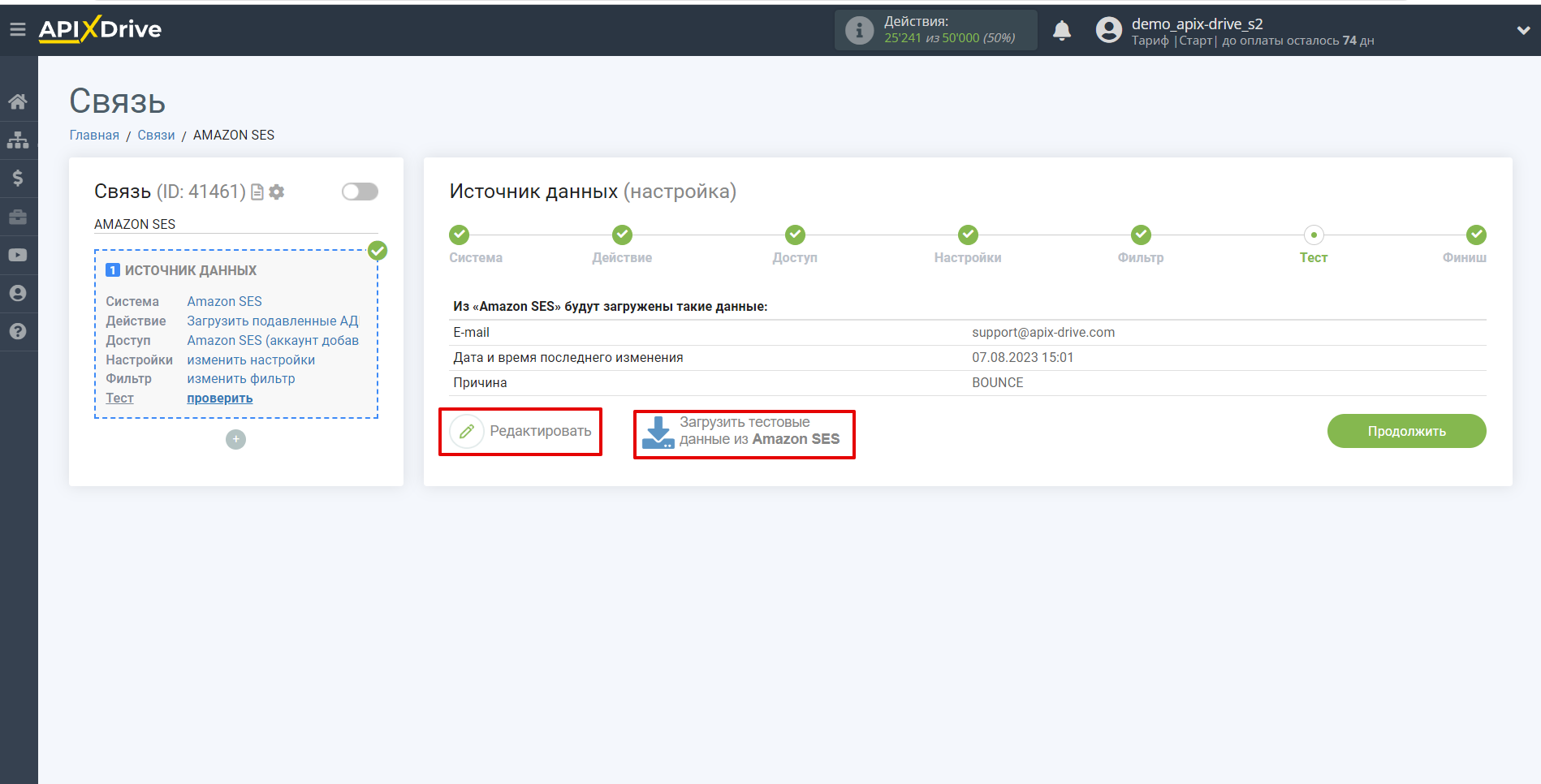Click the download test data icon
The width and height of the screenshot is (1541, 784).
[658, 432]
